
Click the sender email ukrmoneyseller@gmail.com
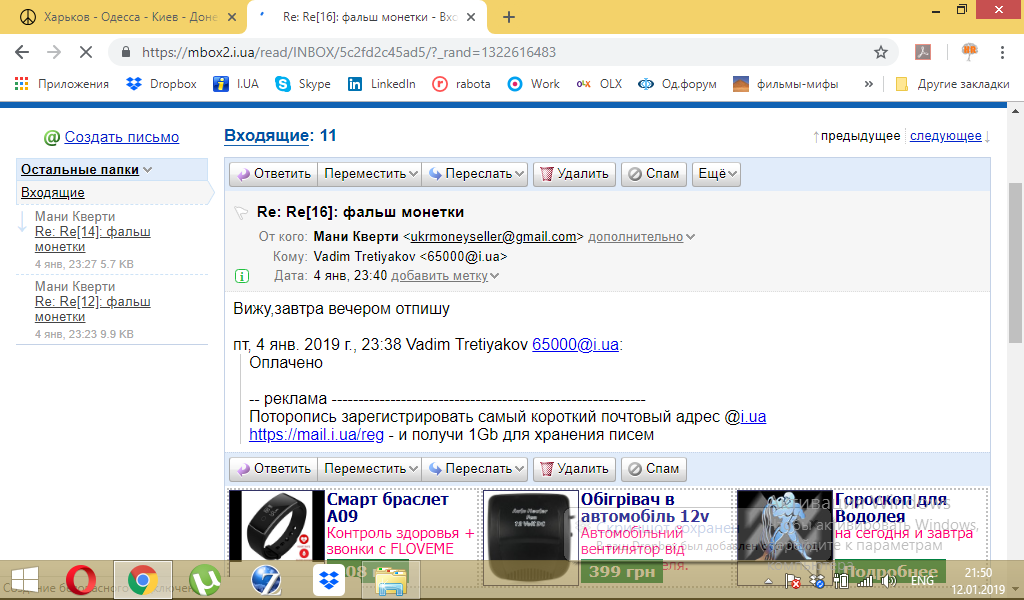pyautogui.click(x=493, y=237)
